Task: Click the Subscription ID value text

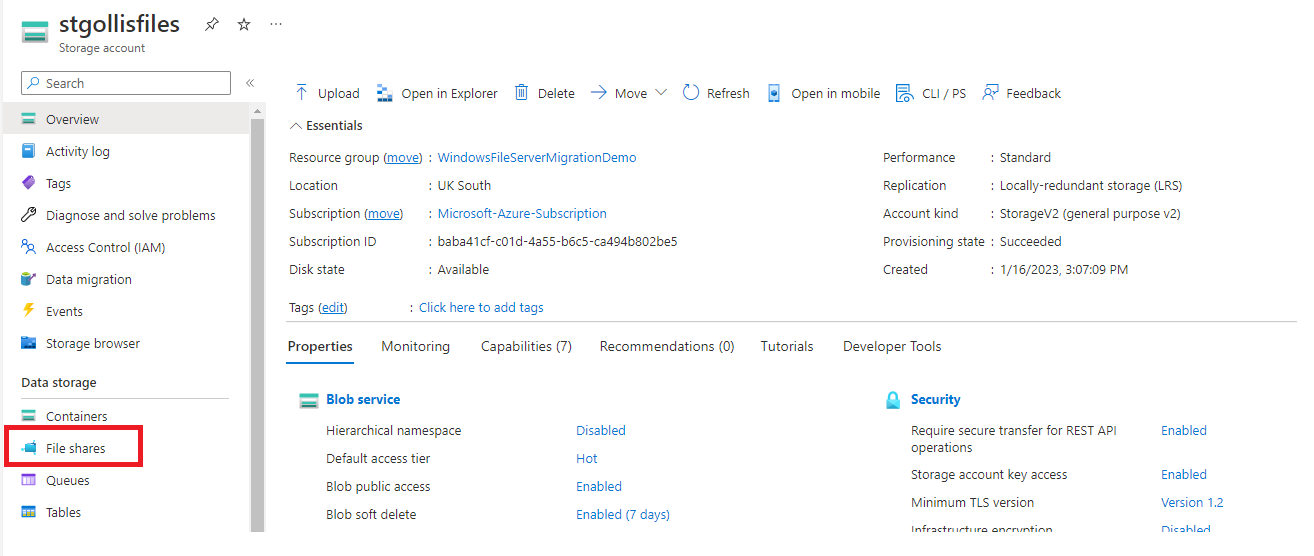Action: pos(557,242)
